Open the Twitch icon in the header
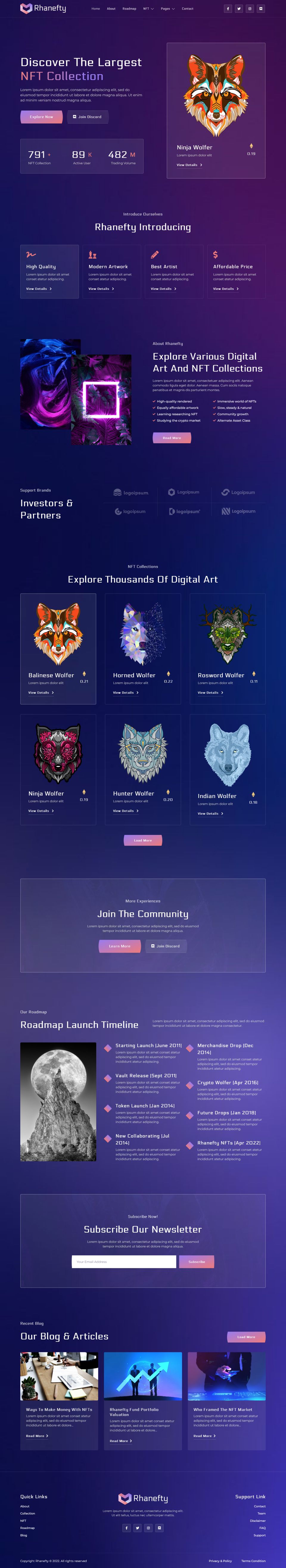286x1568 pixels. [261, 9]
